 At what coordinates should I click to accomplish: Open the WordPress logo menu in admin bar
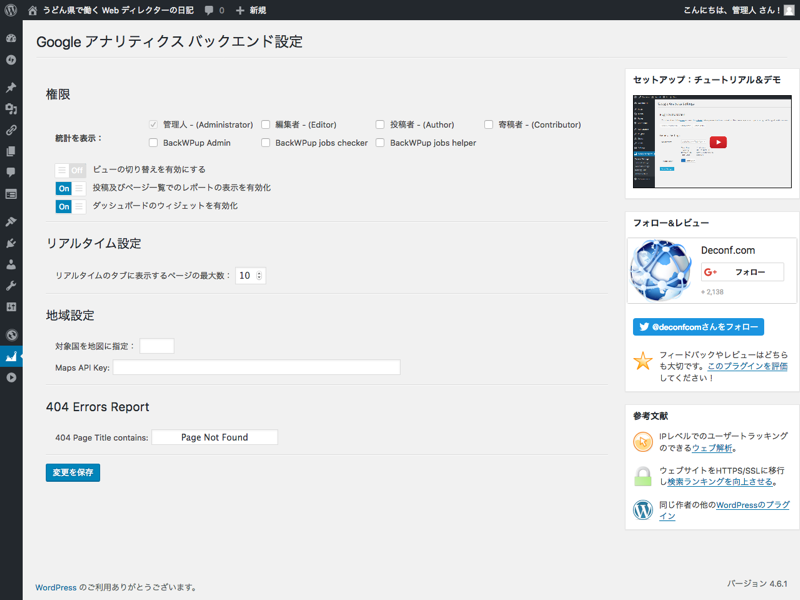coord(11,10)
